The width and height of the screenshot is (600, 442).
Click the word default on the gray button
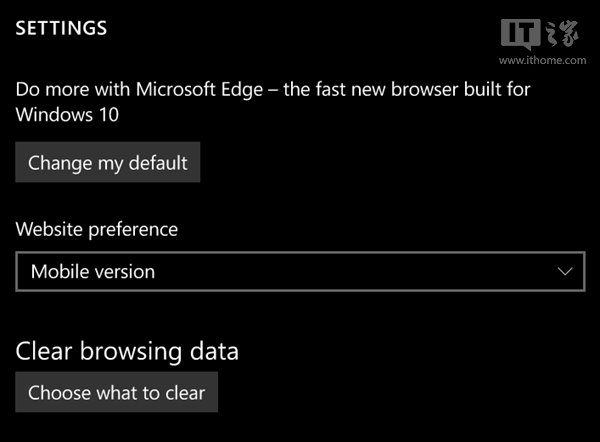tap(158, 163)
